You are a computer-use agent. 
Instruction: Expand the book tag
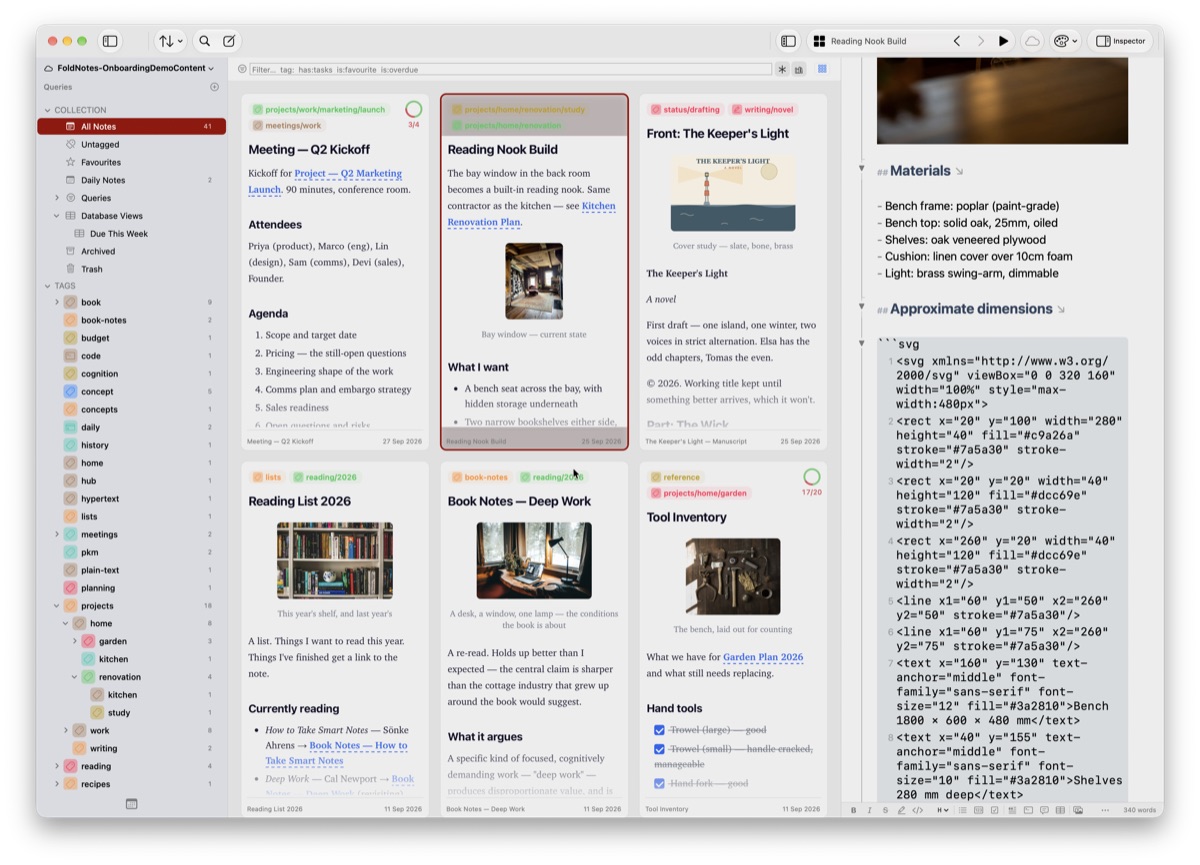(57, 302)
